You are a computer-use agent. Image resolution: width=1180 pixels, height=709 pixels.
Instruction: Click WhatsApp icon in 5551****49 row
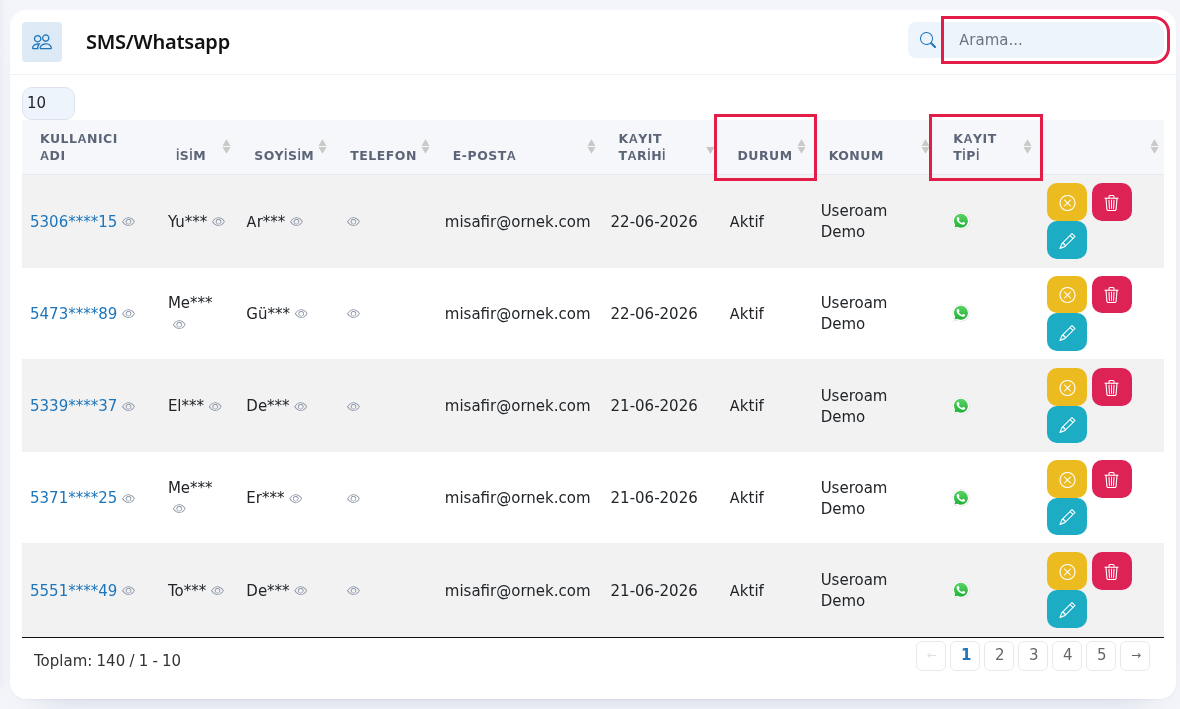[961, 590]
